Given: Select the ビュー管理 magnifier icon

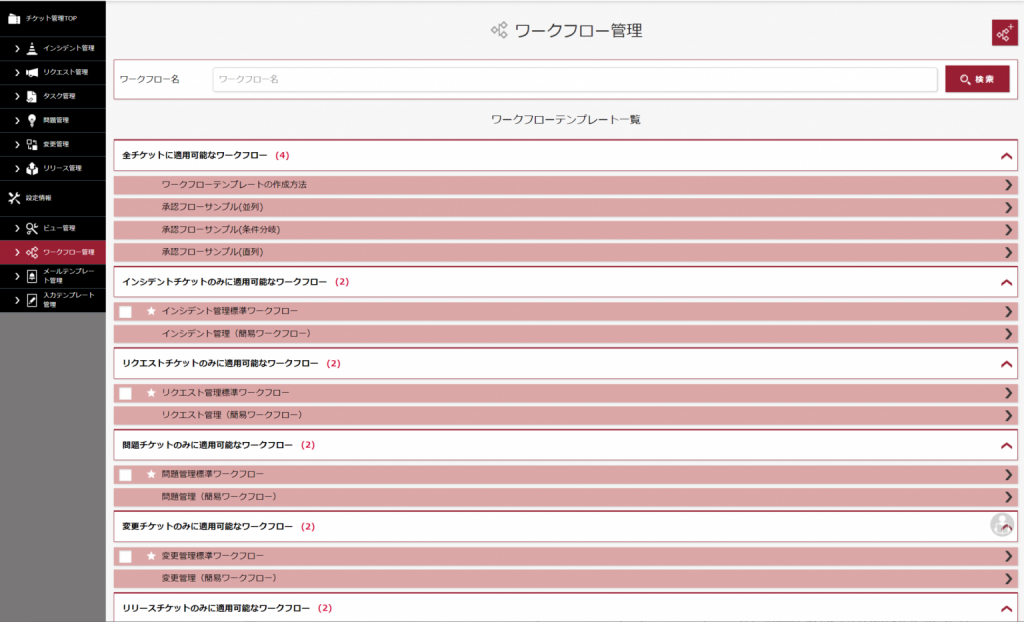Looking at the screenshot, I should (x=32, y=228).
